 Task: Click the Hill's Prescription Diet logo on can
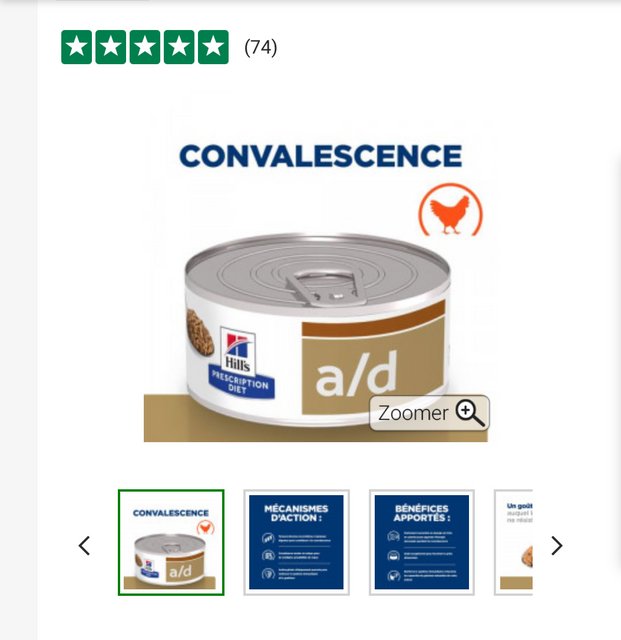point(241,362)
